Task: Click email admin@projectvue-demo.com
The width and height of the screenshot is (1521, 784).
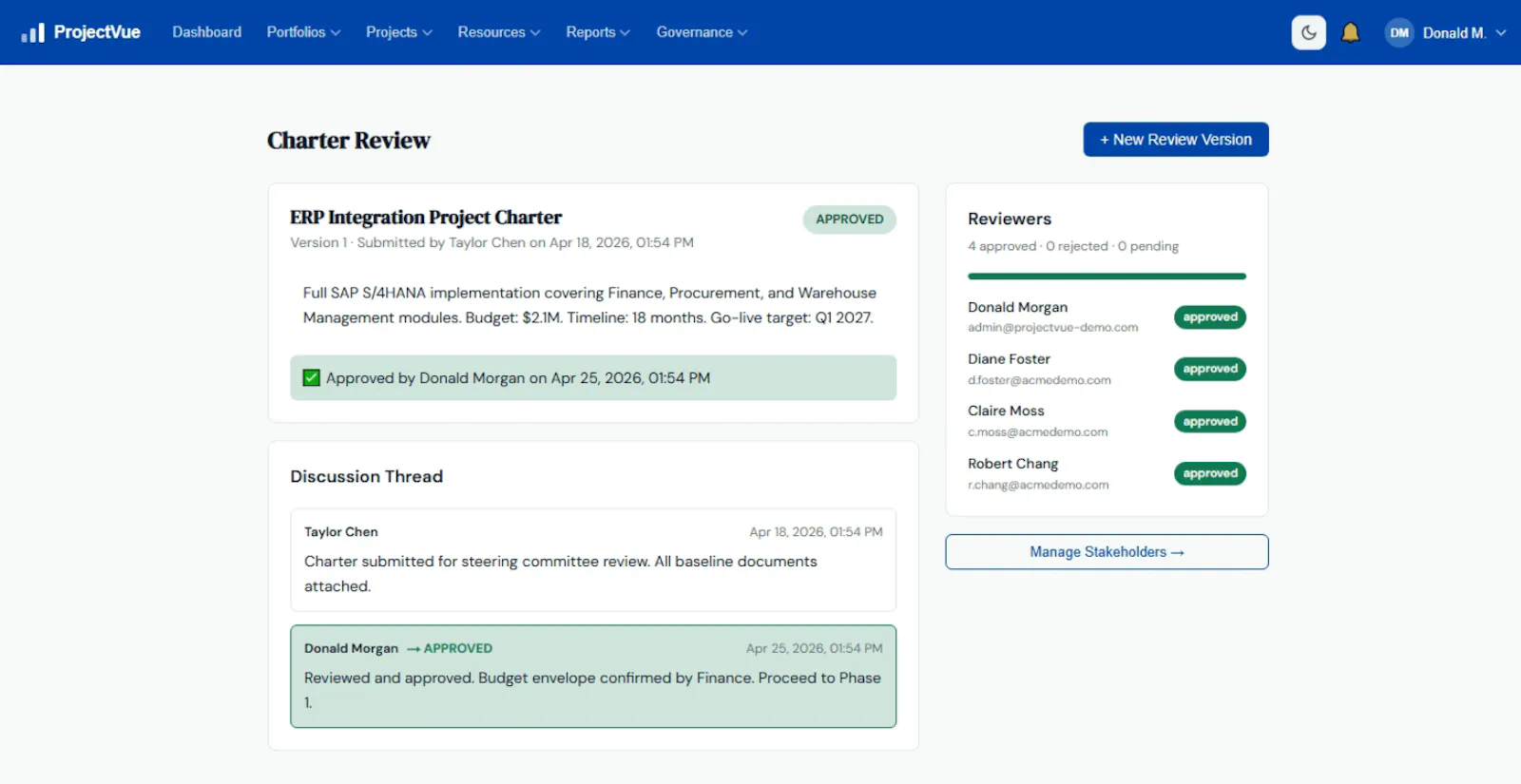Action: 1052,328
